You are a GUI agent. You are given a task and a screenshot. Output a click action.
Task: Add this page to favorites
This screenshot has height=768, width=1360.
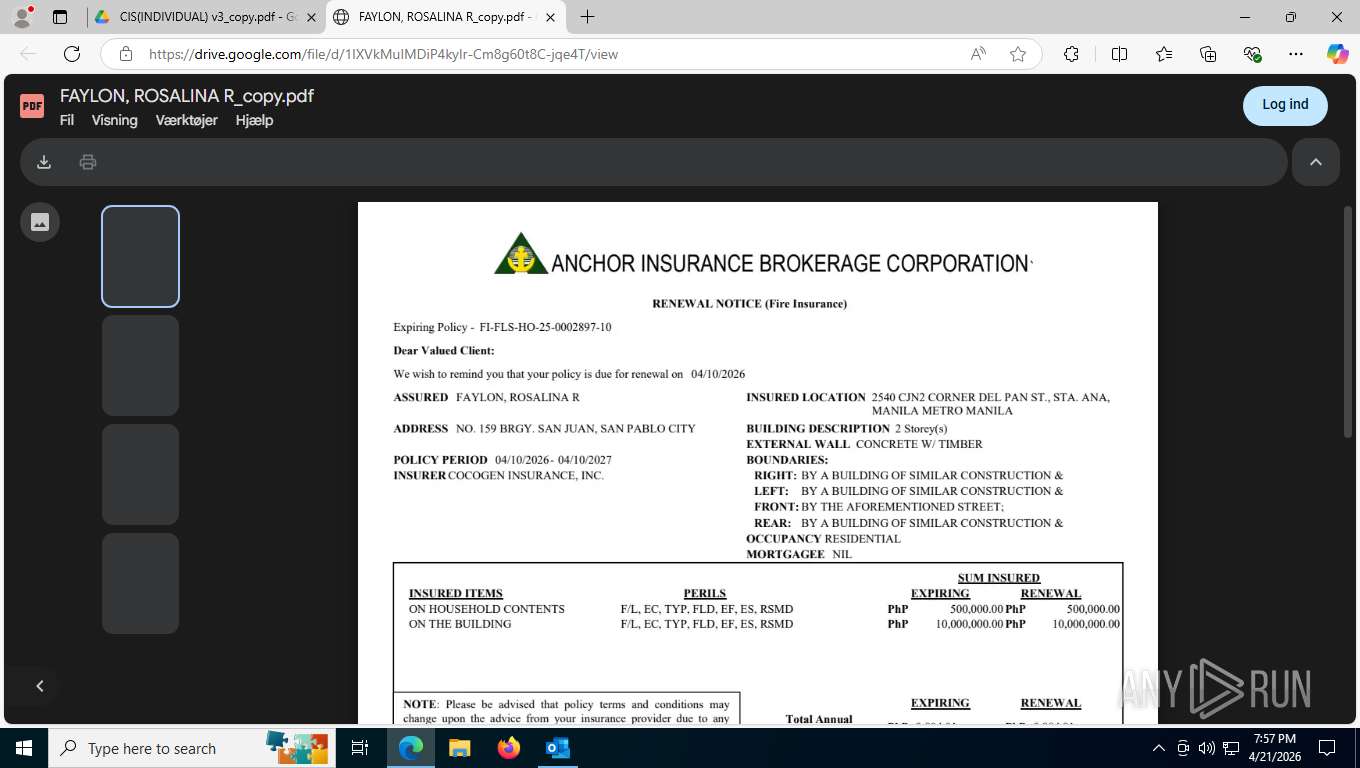click(x=1018, y=54)
